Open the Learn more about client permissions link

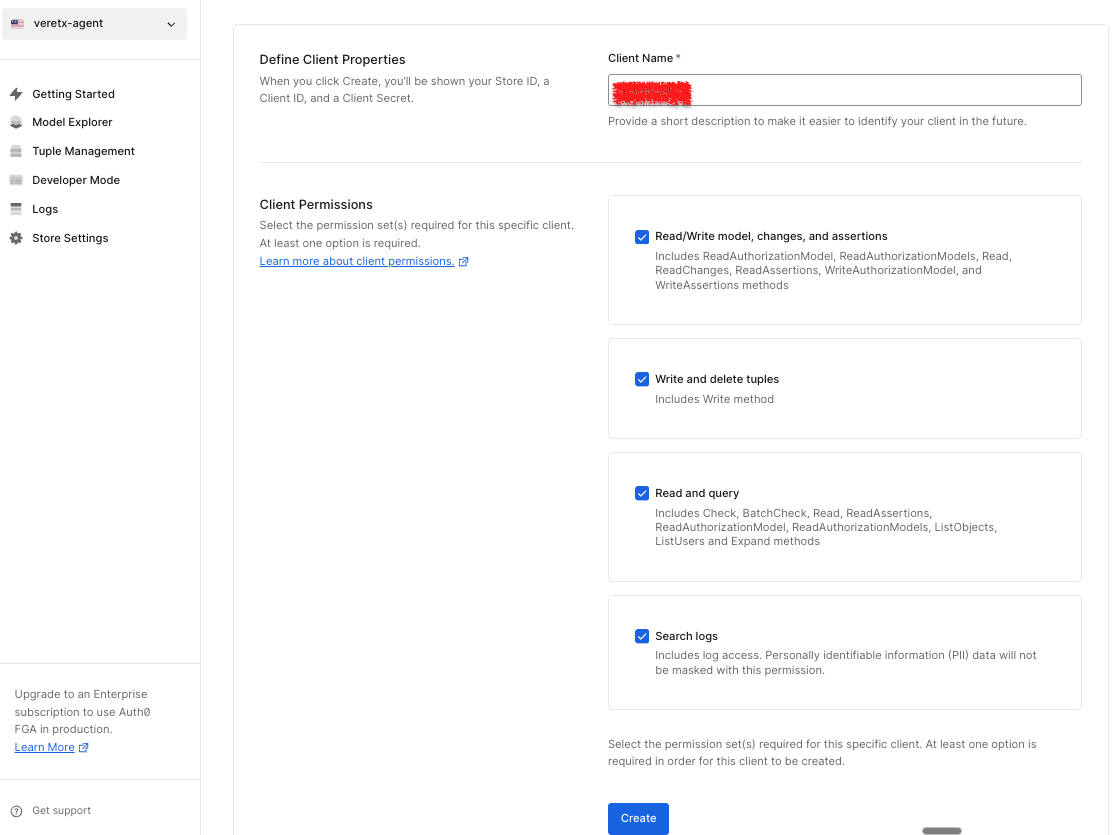click(x=357, y=261)
